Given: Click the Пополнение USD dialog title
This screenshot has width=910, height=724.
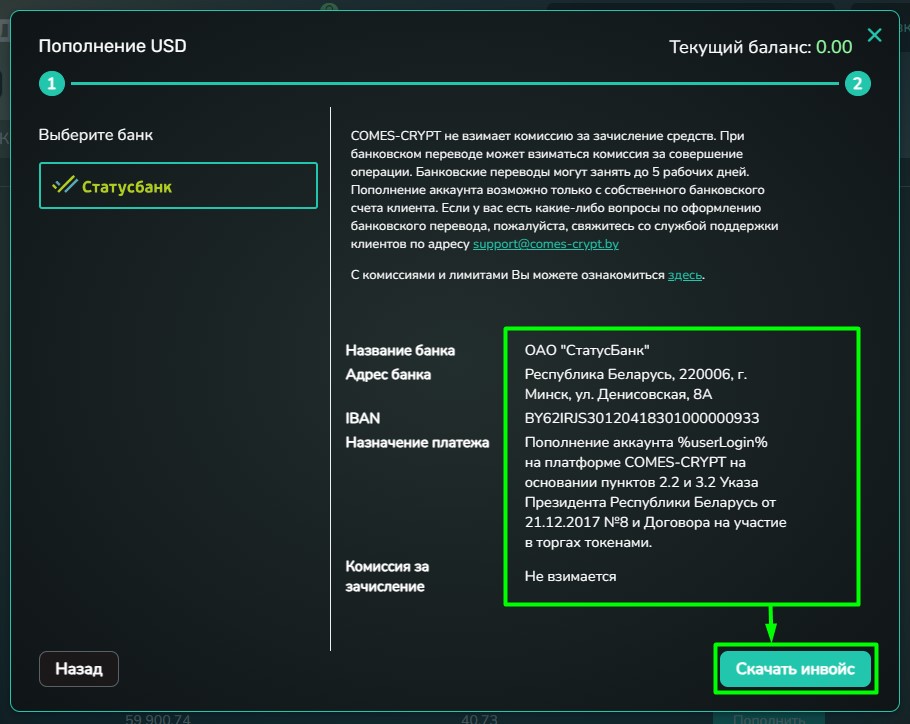Looking at the screenshot, I should point(112,46).
